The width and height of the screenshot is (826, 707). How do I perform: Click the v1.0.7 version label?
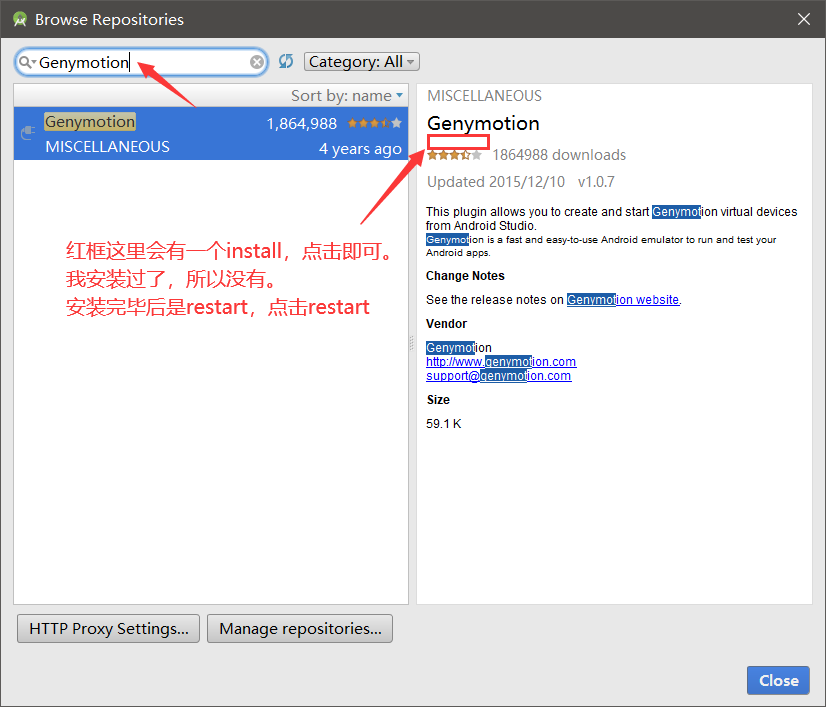(x=596, y=182)
